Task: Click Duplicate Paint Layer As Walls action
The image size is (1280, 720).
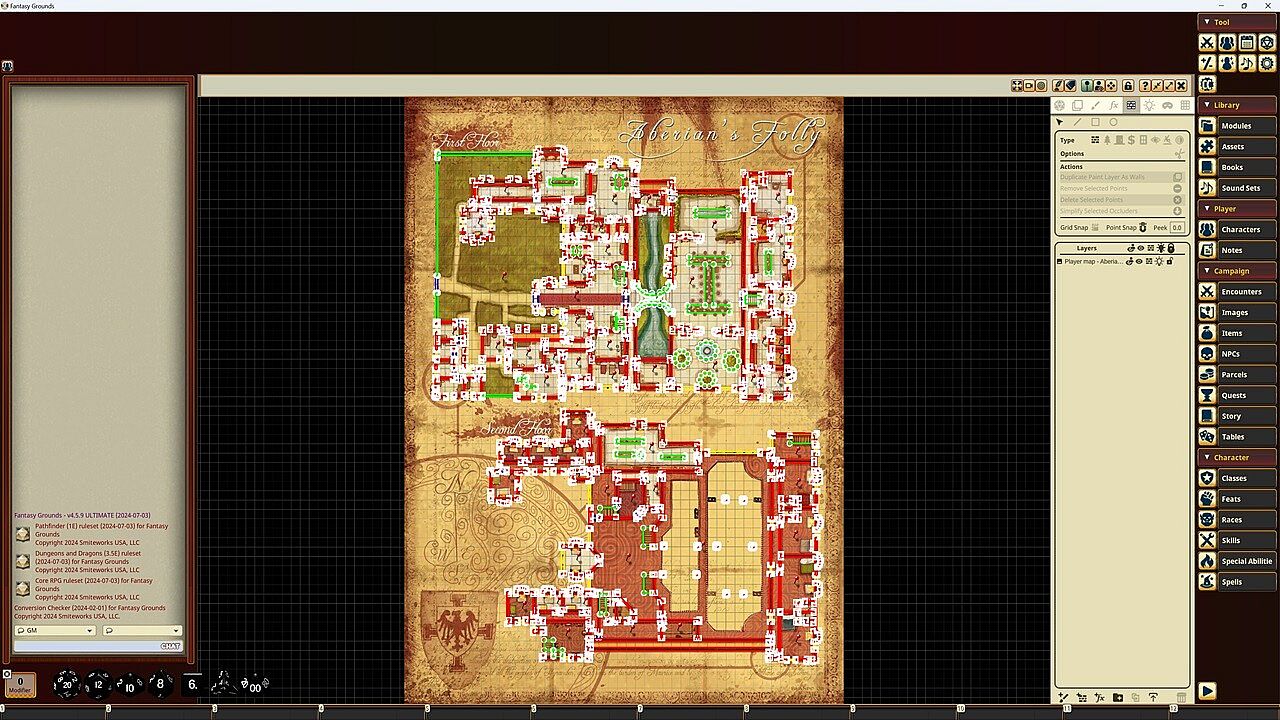Action: tap(1122, 177)
